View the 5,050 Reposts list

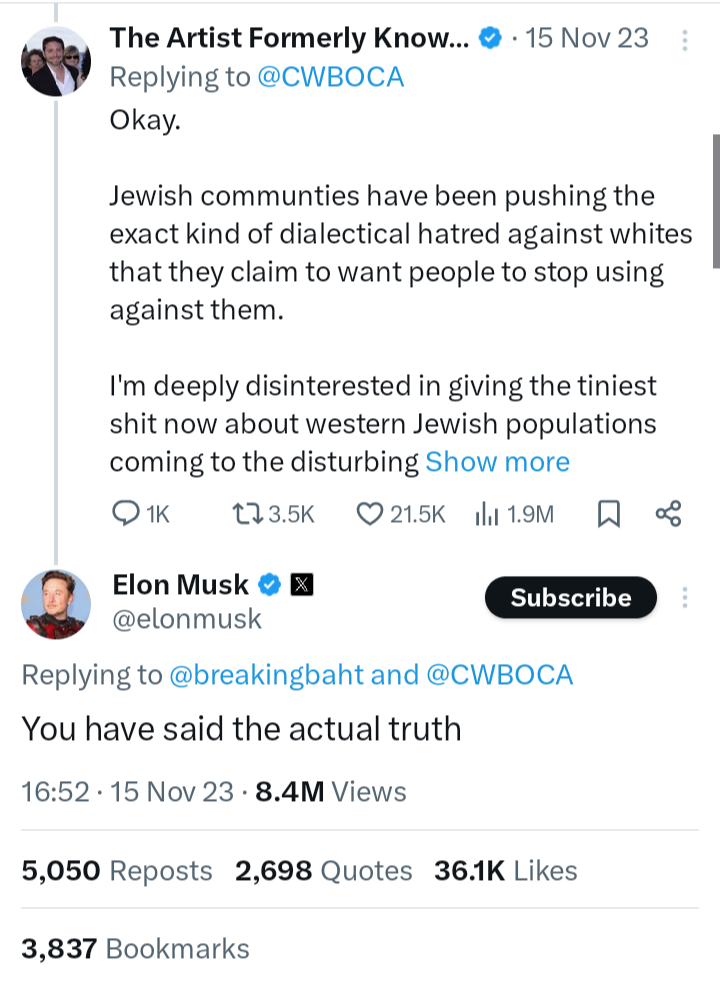point(117,871)
